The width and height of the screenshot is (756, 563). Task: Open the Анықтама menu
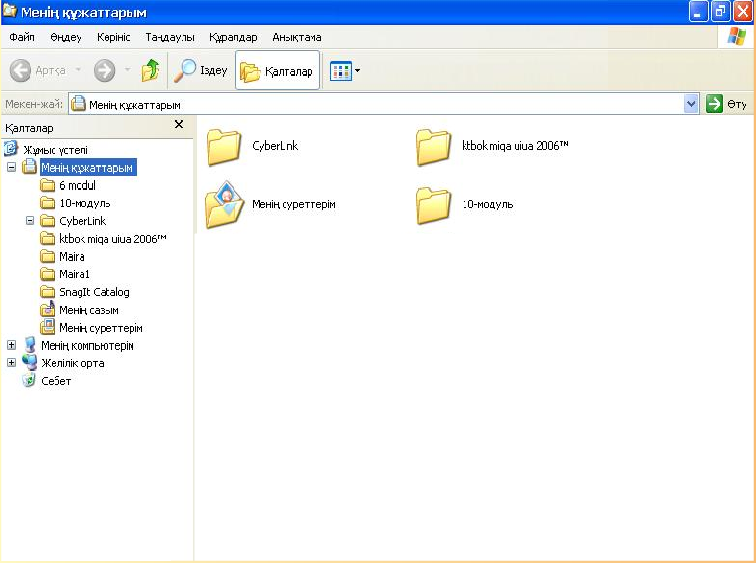pos(297,37)
